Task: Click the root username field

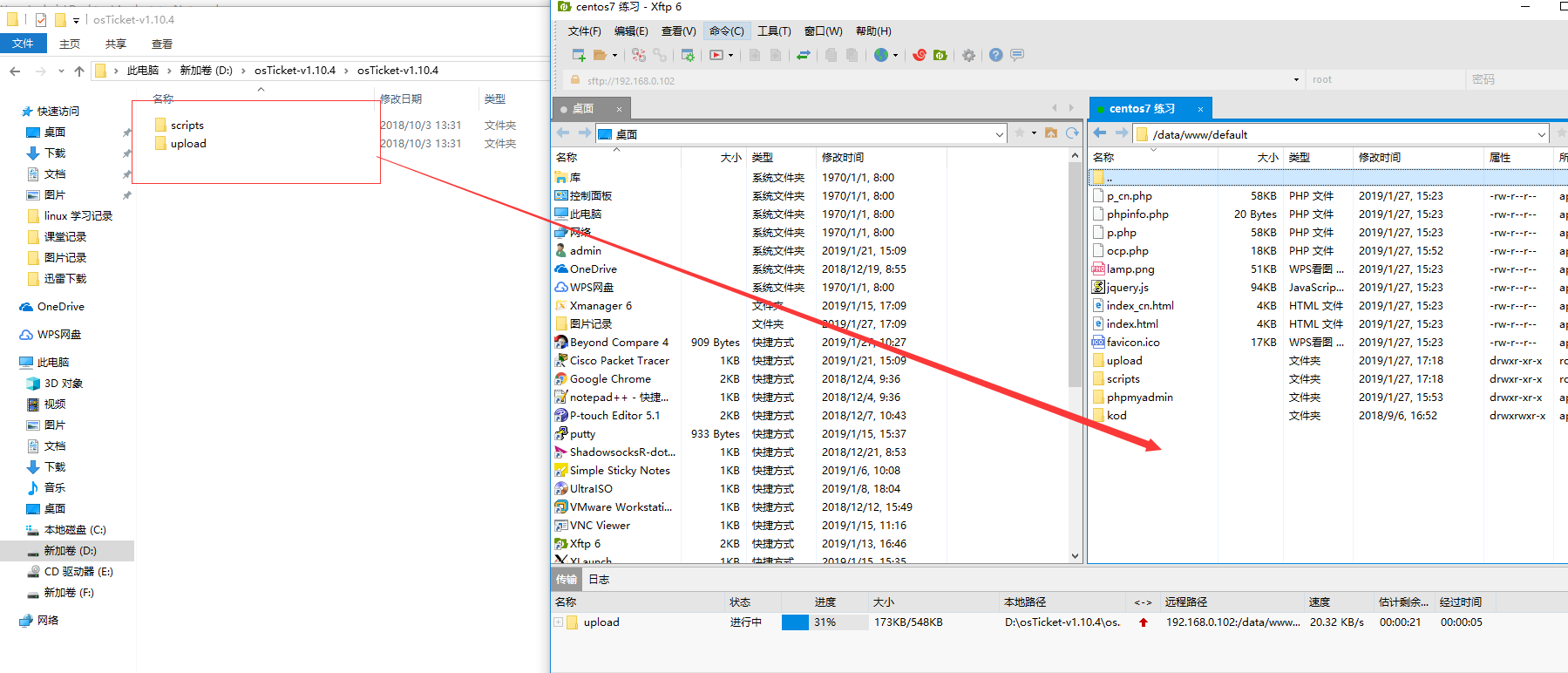Action: [x=1386, y=79]
